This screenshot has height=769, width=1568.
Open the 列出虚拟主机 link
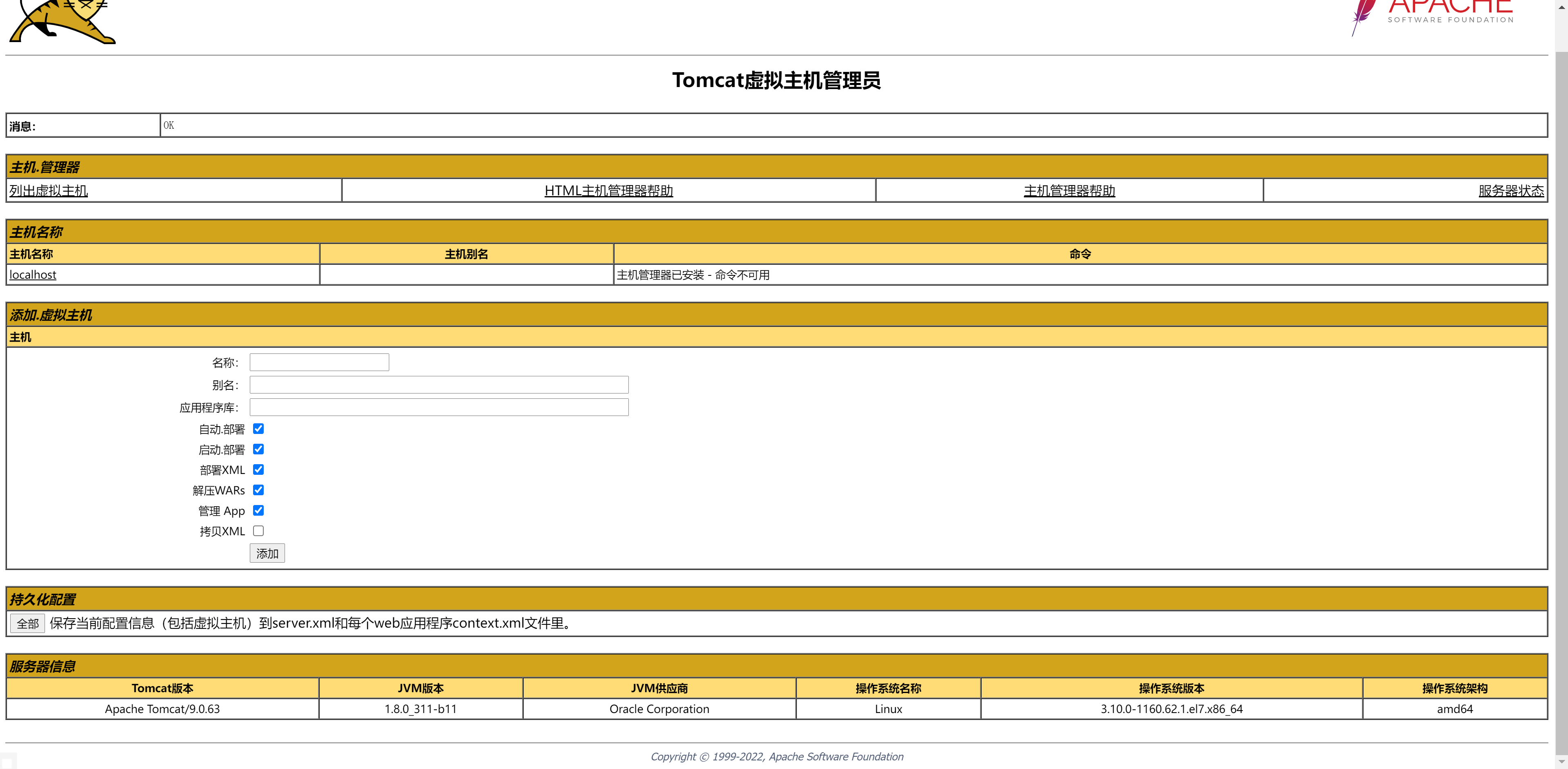pos(49,190)
